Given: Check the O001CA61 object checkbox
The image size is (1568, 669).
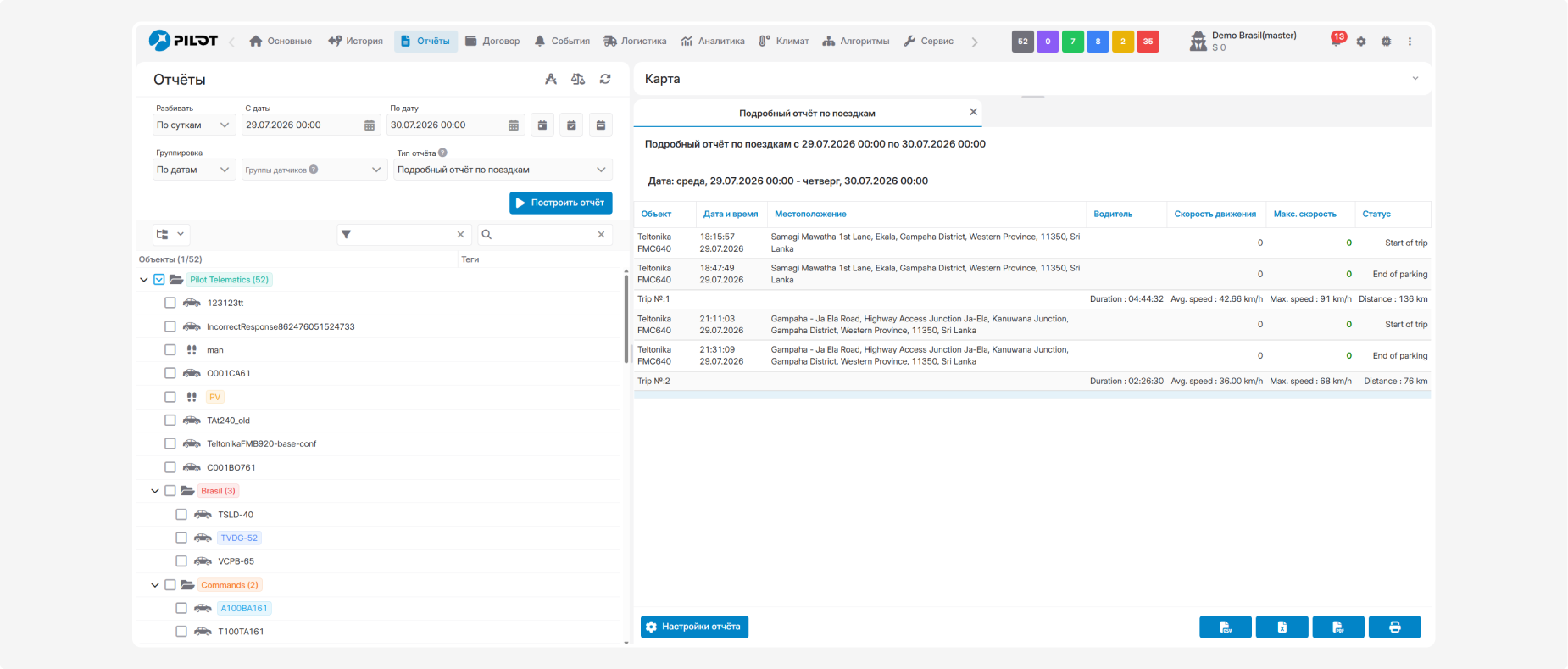Looking at the screenshot, I should coord(170,373).
